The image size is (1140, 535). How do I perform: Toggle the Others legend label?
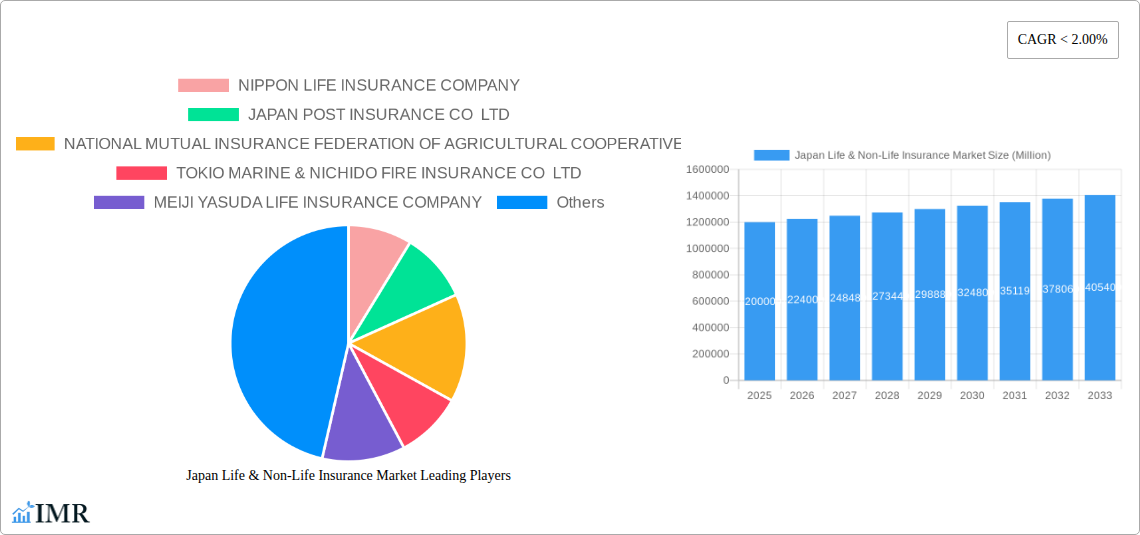tap(580, 202)
